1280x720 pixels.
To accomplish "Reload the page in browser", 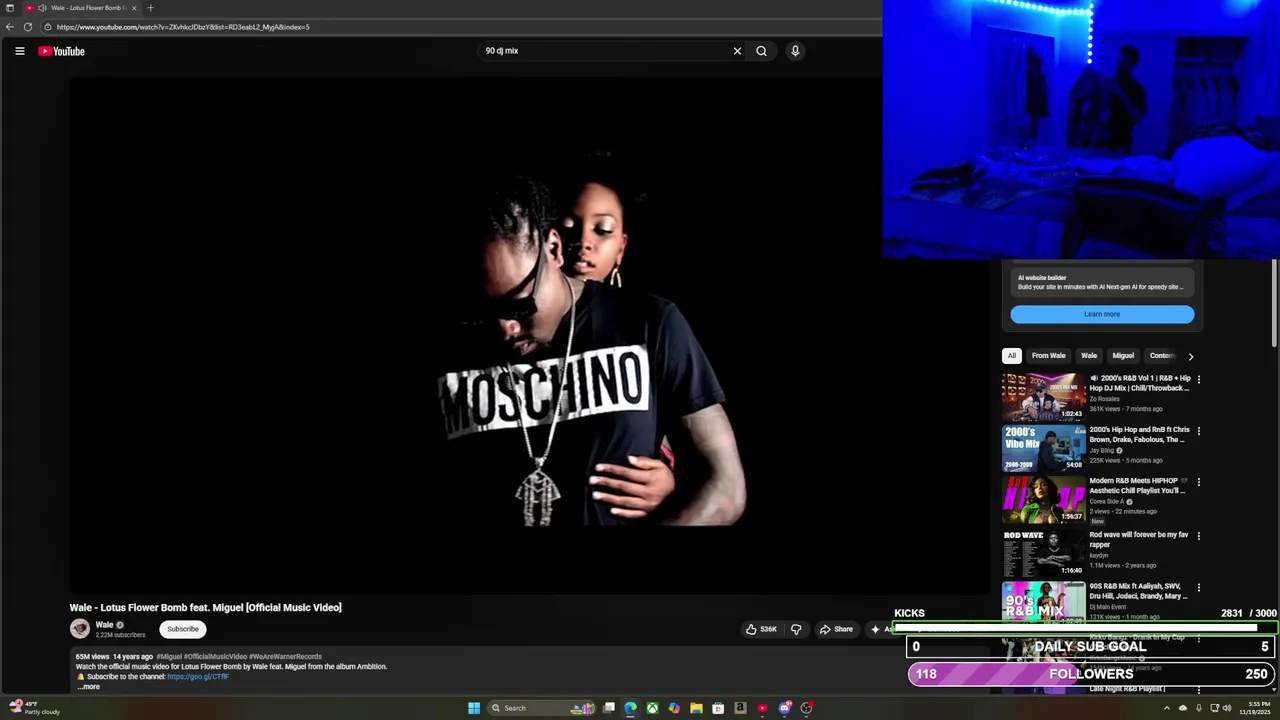I will (x=28, y=27).
